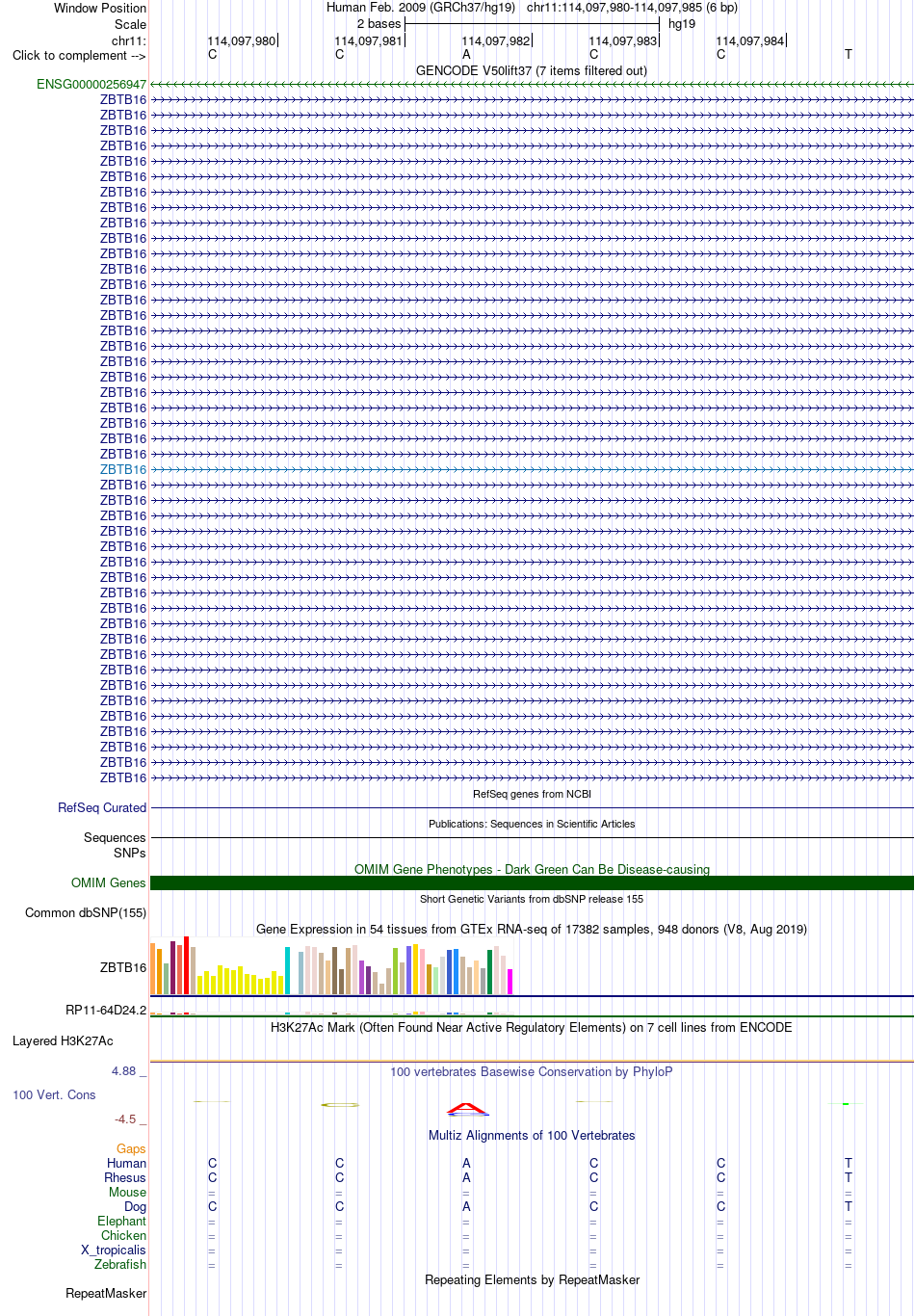This screenshot has width=915, height=1316.
Task: Click the ENSG00000256947 gene label
Action: click(x=91, y=85)
